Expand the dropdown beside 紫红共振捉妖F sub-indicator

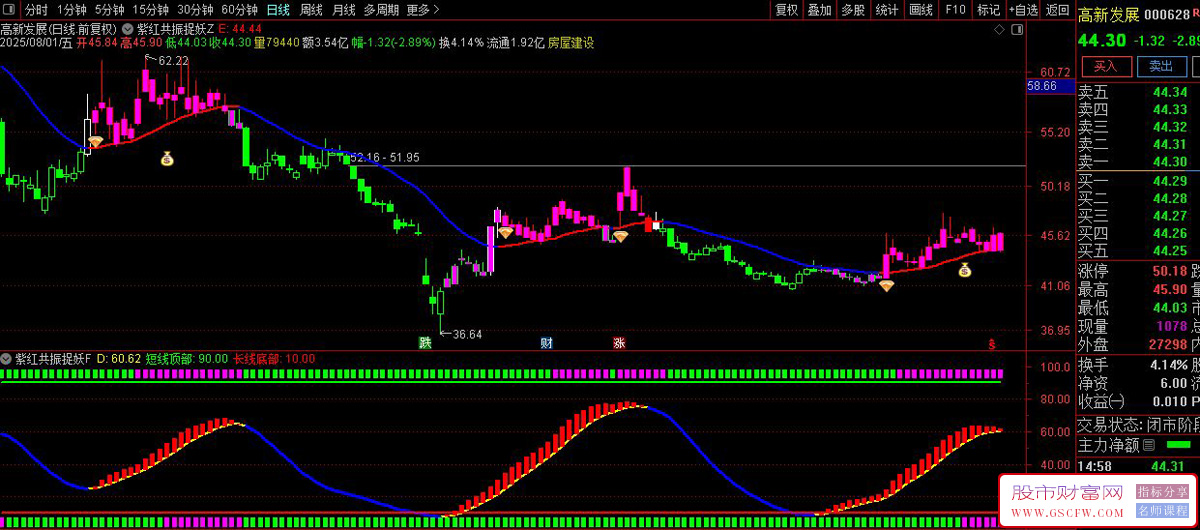click(7, 358)
